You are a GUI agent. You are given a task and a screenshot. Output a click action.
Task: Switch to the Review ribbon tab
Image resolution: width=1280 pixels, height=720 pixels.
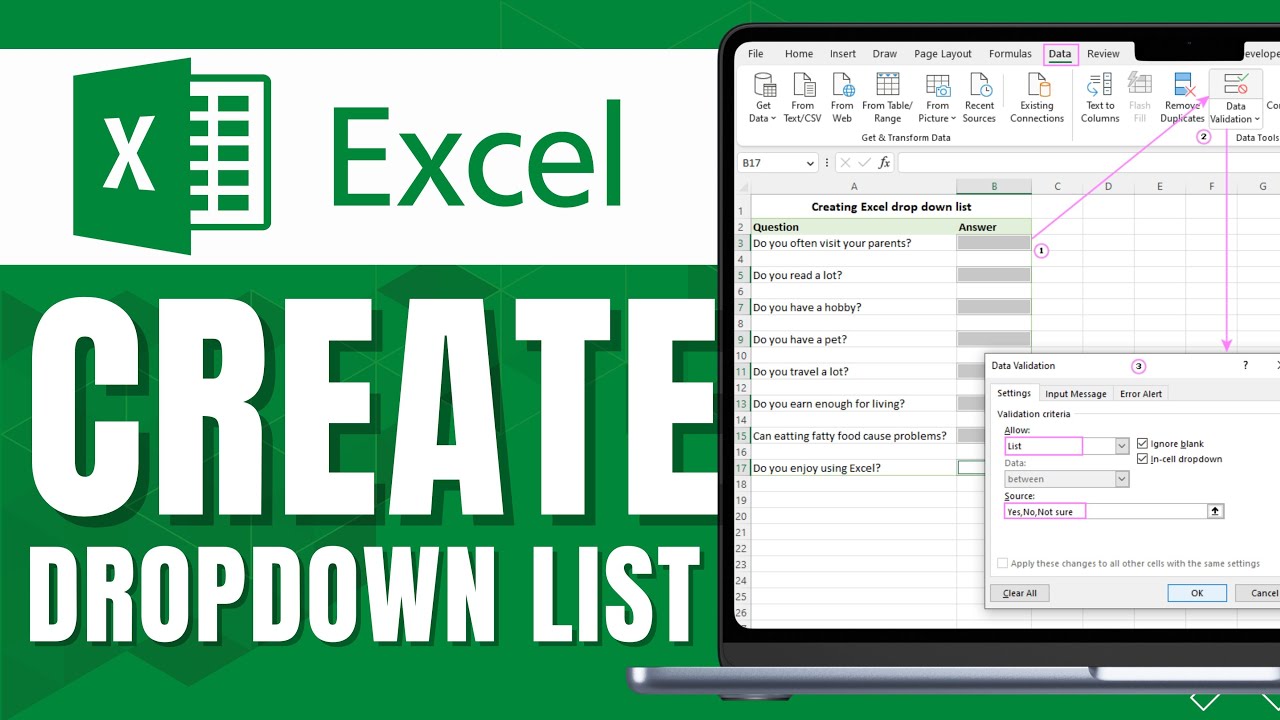[1103, 54]
